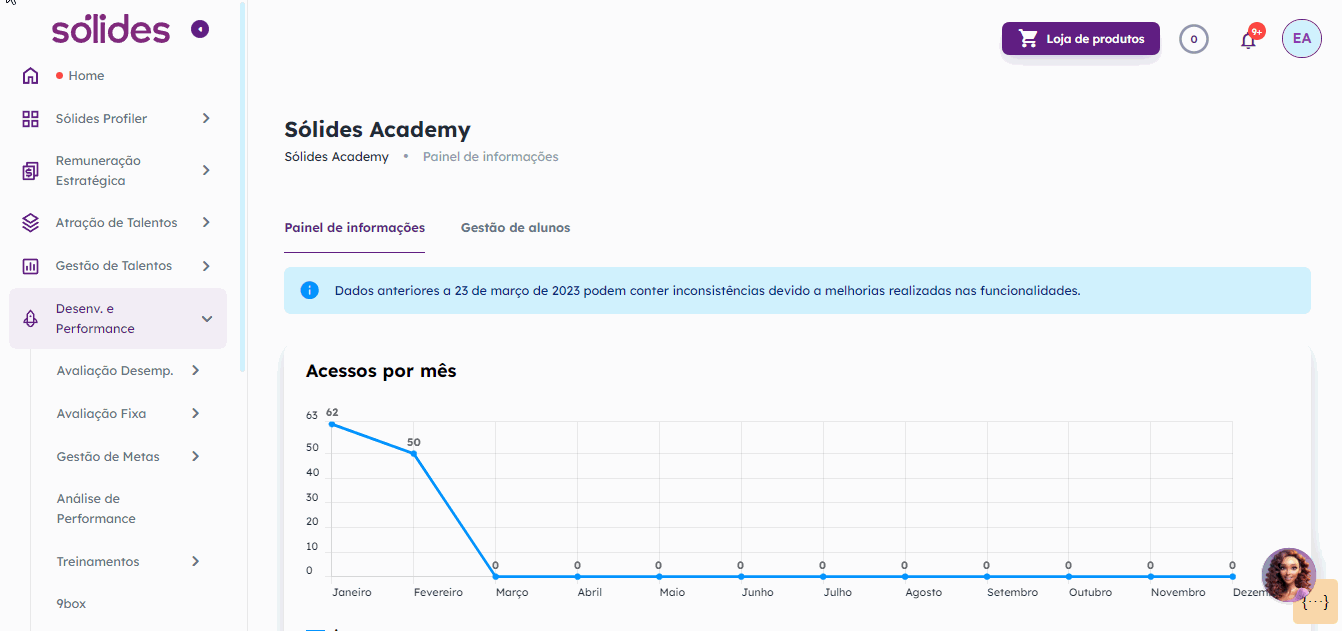The width and height of the screenshot is (1342, 631).
Task: Click the Junho axis label
Action: tap(757, 593)
